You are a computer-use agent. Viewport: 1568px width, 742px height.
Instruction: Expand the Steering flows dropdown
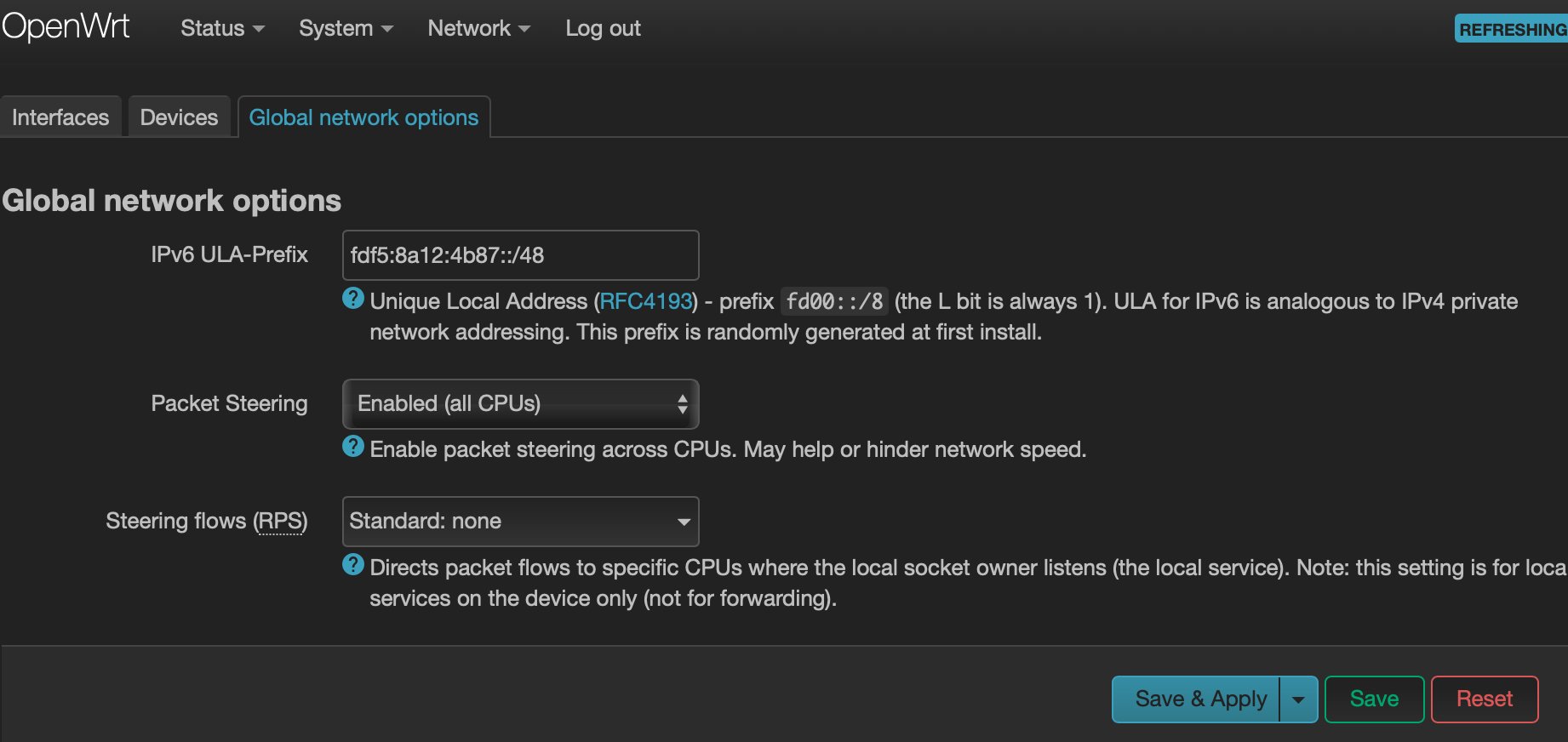click(520, 522)
